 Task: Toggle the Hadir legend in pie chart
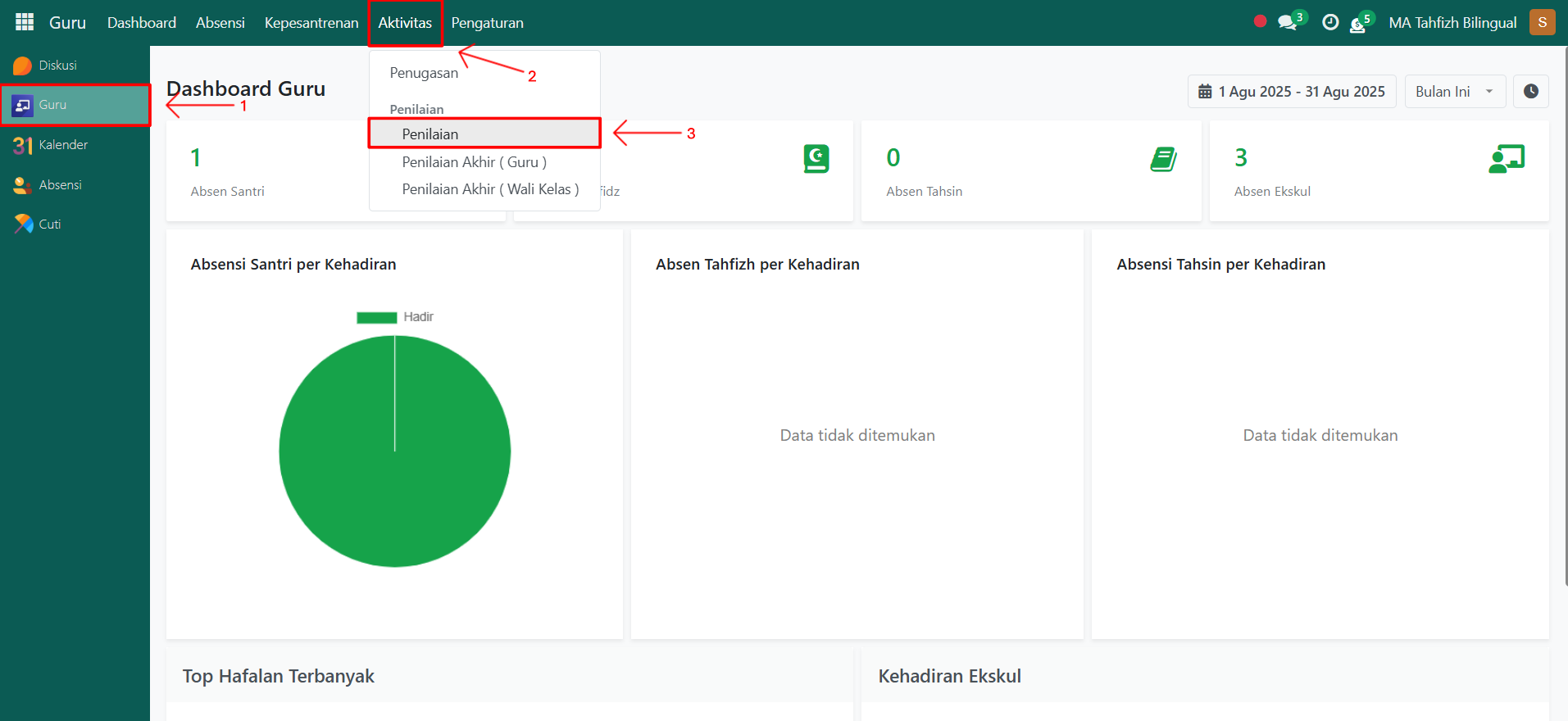tap(395, 317)
